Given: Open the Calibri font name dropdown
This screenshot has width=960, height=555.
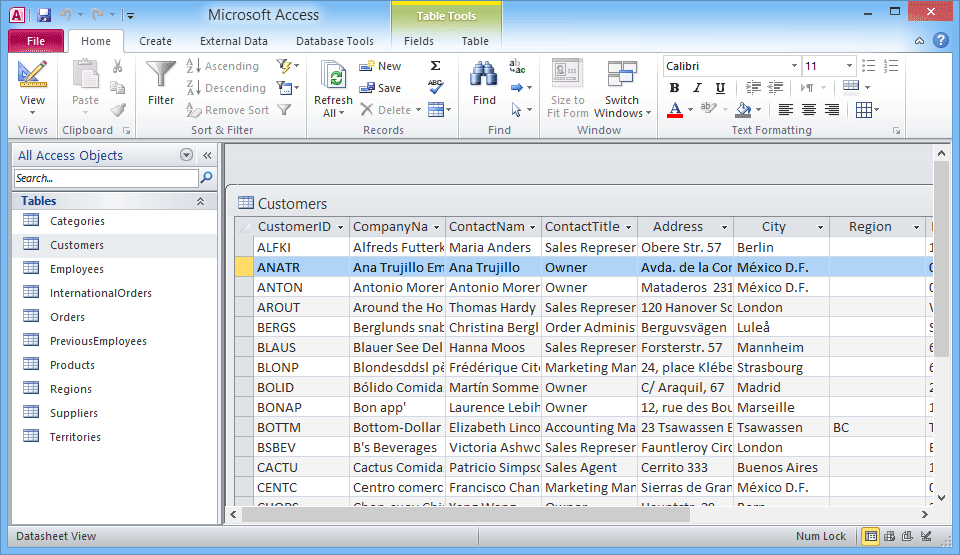Looking at the screenshot, I should pyautogui.click(x=794, y=66).
